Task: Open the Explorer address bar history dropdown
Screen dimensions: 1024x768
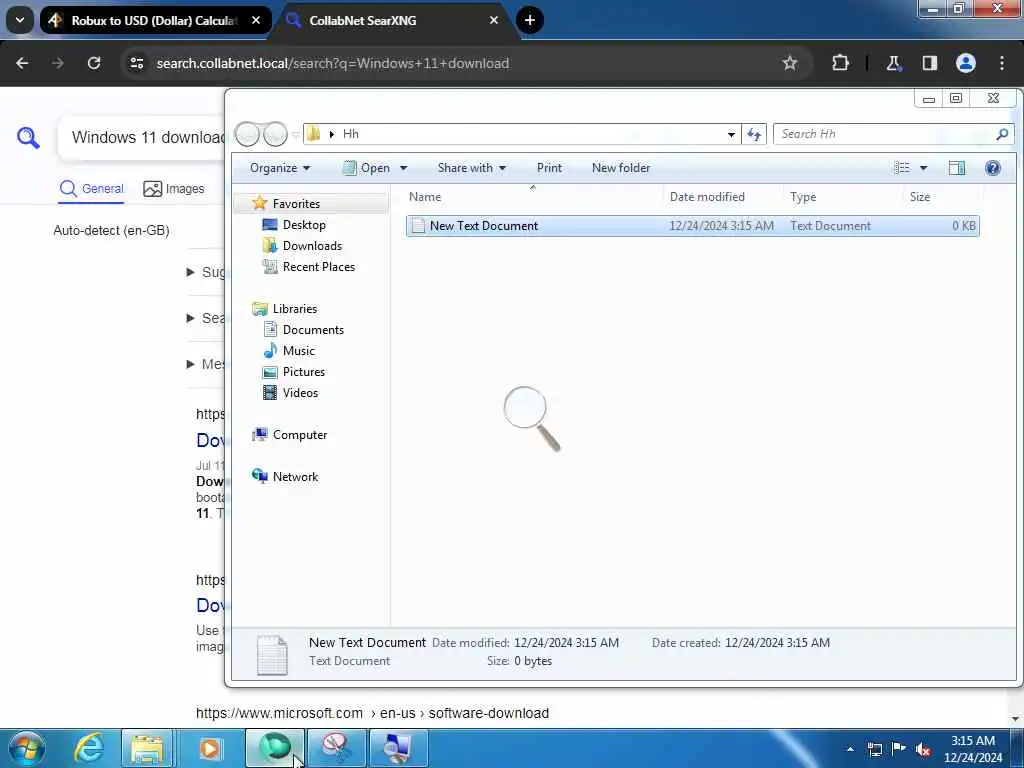Action: (731, 135)
